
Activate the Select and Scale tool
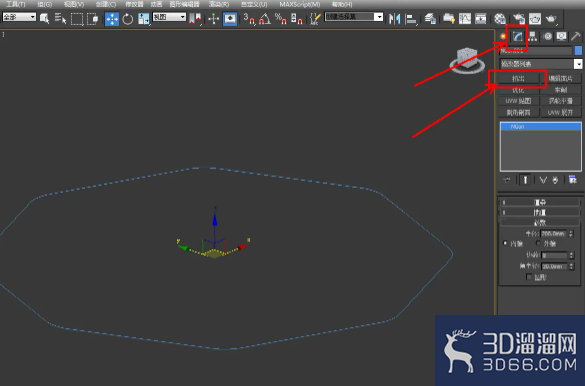[x=144, y=18]
